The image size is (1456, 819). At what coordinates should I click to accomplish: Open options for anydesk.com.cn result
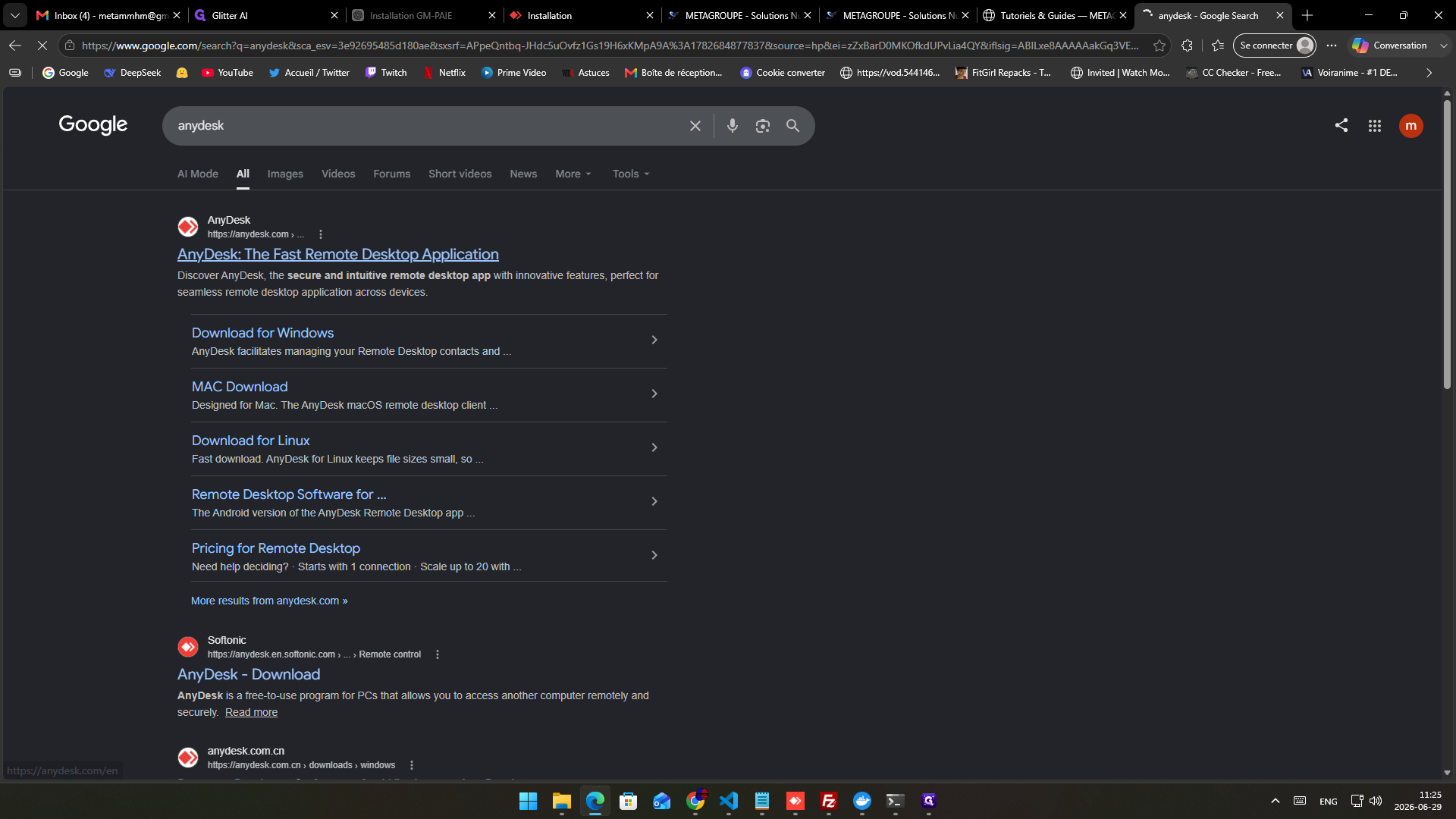[412, 765]
